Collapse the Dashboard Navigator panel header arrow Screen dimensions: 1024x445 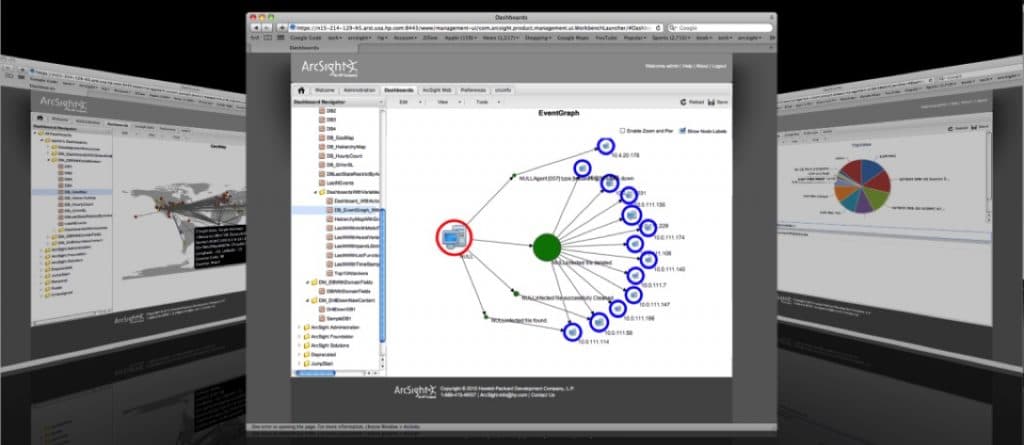[381, 102]
